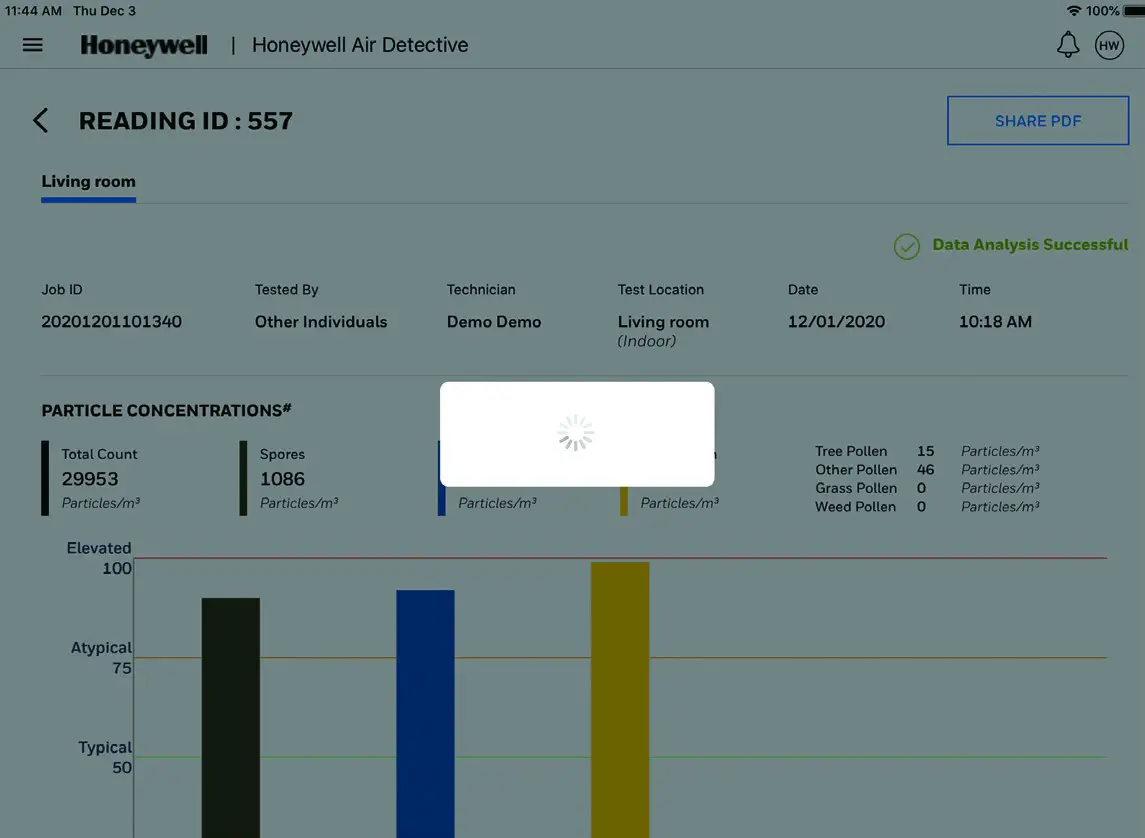This screenshot has width=1145, height=838.
Task: Click the HW profile avatar
Action: (x=1107, y=43)
